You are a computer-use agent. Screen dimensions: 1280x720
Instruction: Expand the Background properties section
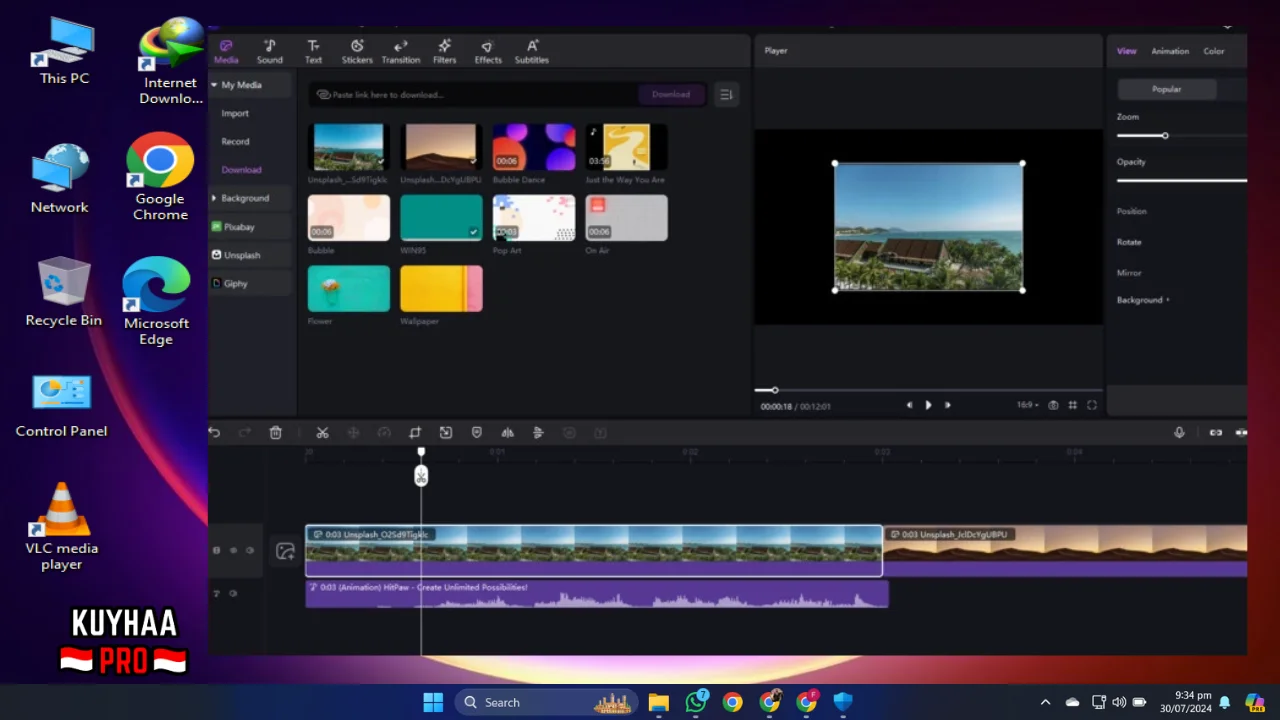[1143, 300]
